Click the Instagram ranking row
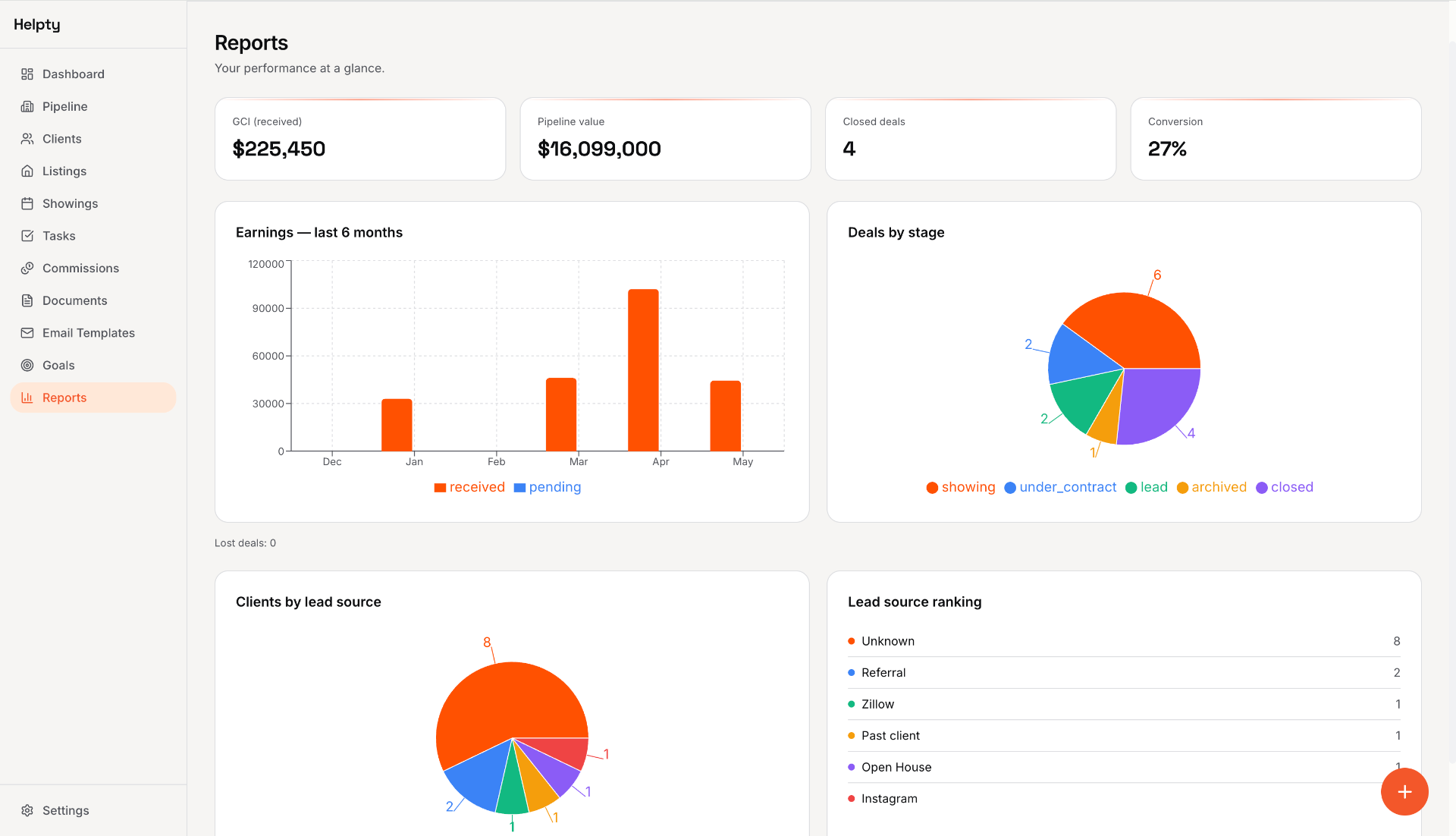 1124,799
